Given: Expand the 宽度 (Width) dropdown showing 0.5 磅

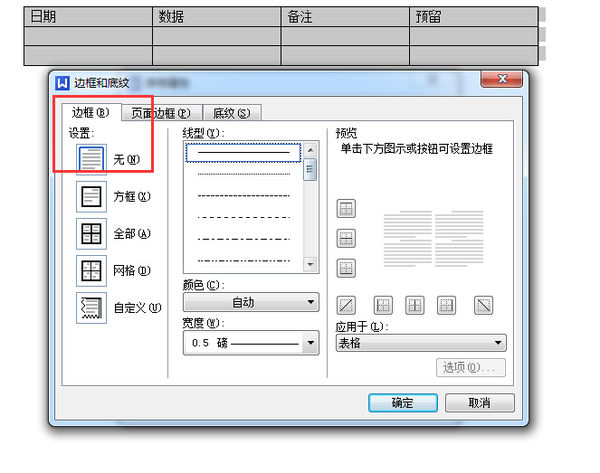Looking at the screenshot, I should point(250,343).
